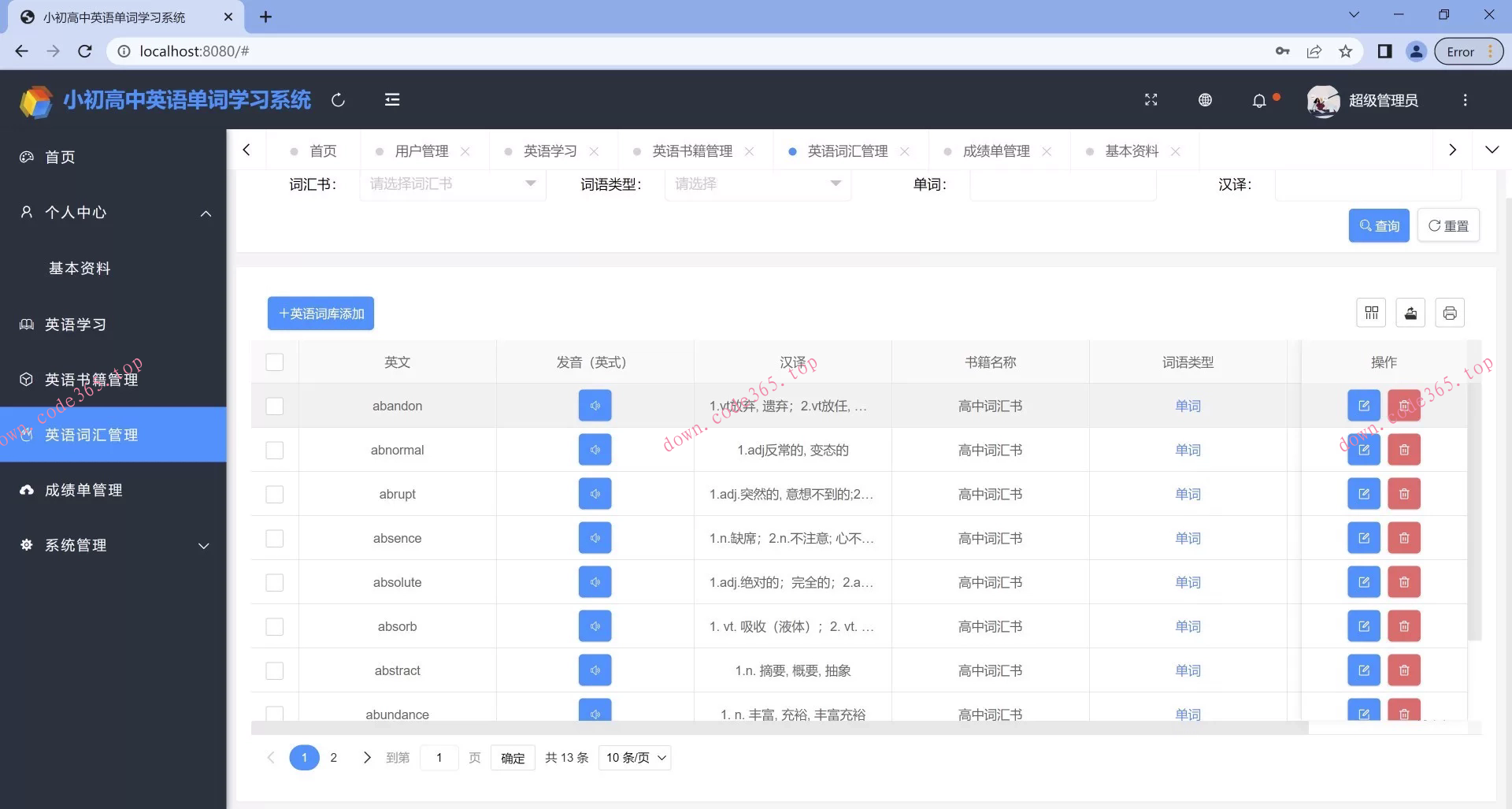Open the notification bell icon

[x=1261, y=100]
